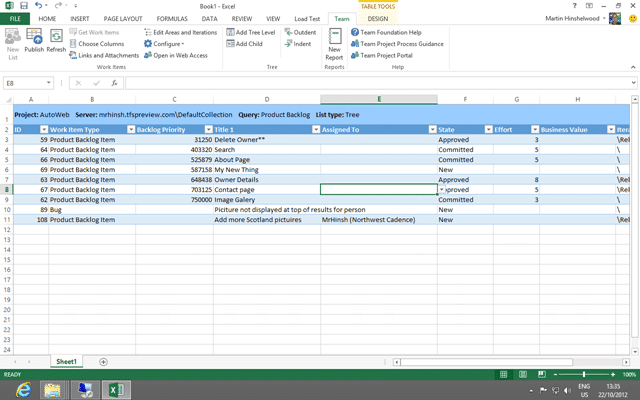Click Edit Areas and Iterations
640x400 pixels.
[x=180, y=32]
